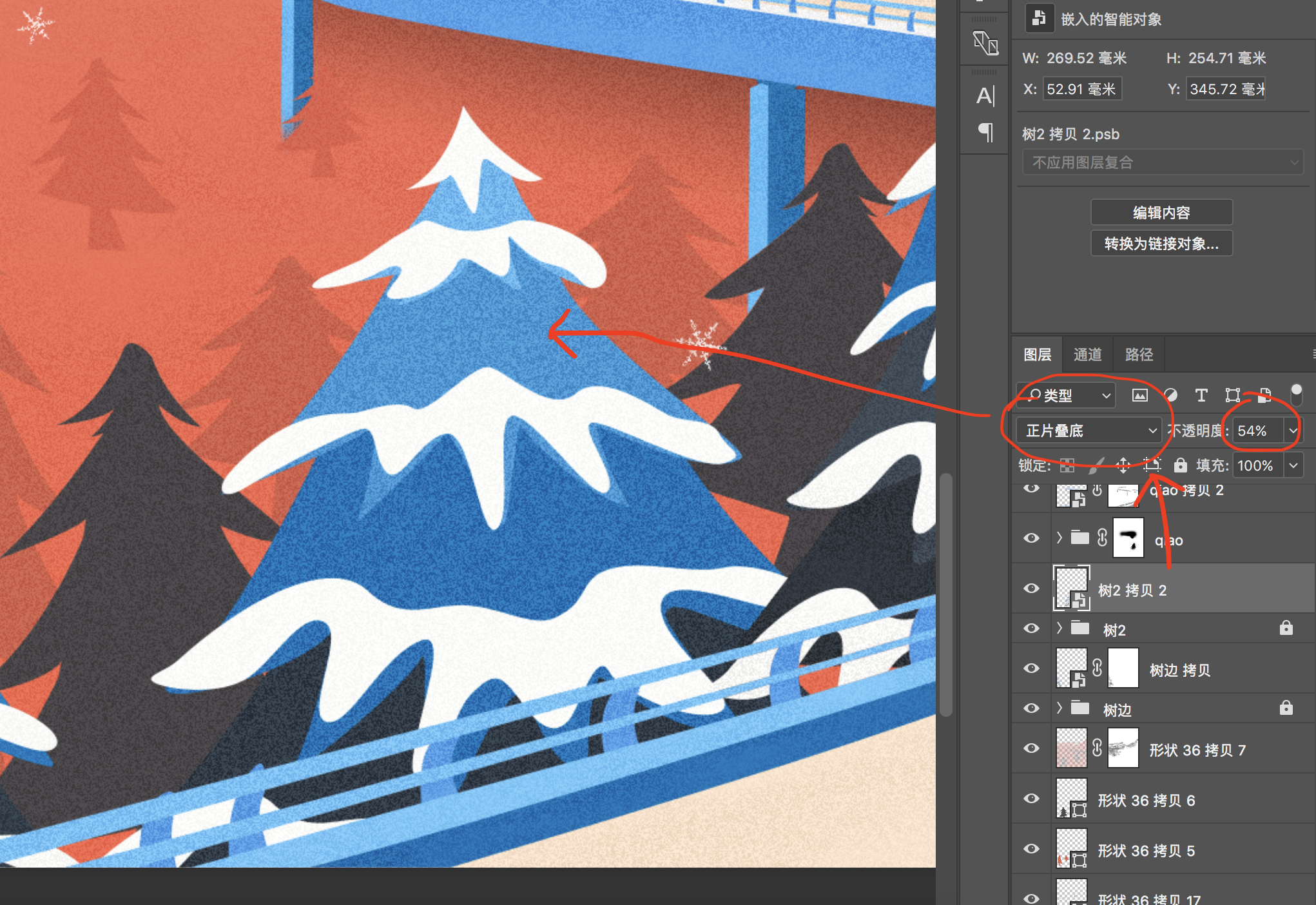Hide the 树2 拷贝 2 layer

[1031, 589]
